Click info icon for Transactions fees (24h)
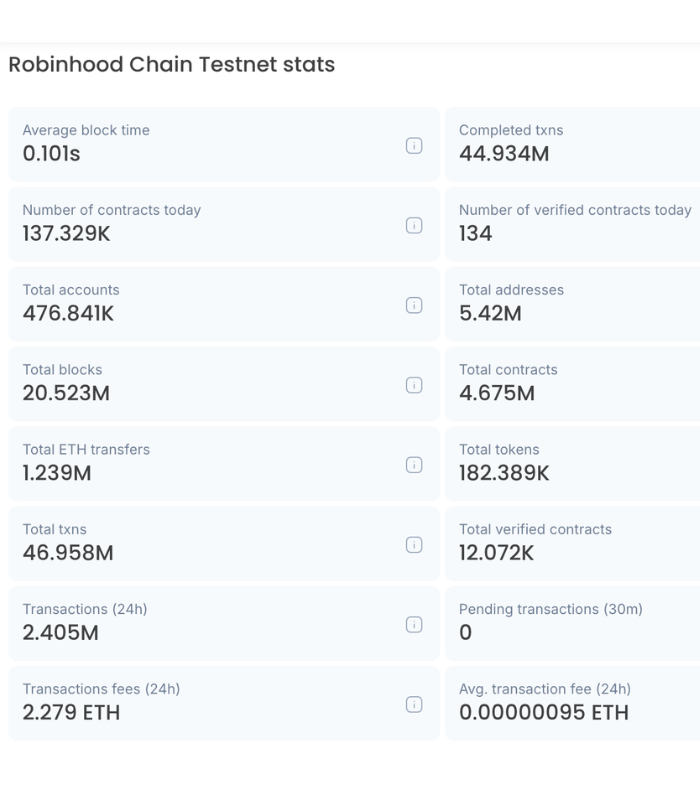The height and width of the screenshot is (800, 700). 414,705
